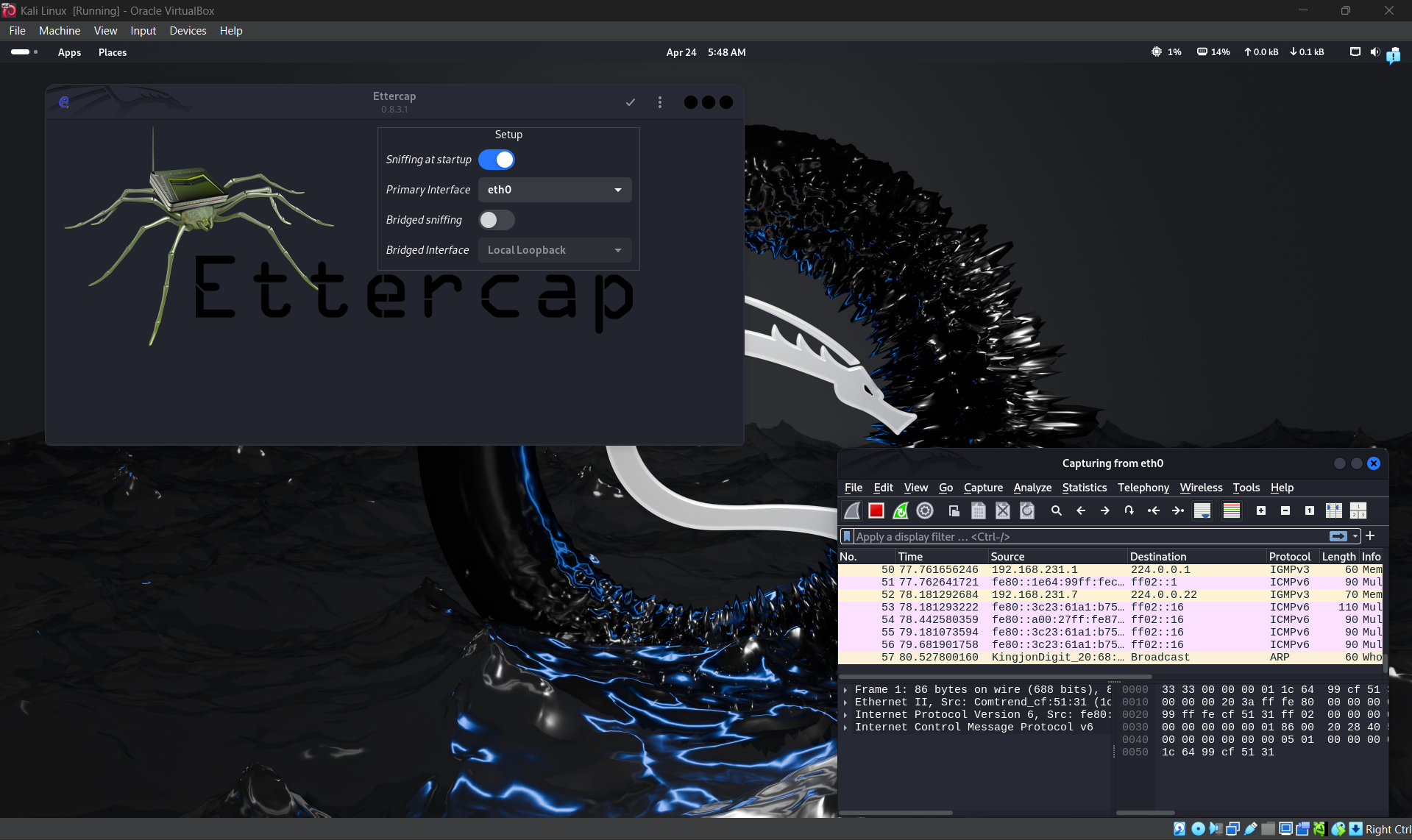Open the Primary Interface eth0 dropdown
This screenshot has width=1412, height=840.
pos(555,190)
